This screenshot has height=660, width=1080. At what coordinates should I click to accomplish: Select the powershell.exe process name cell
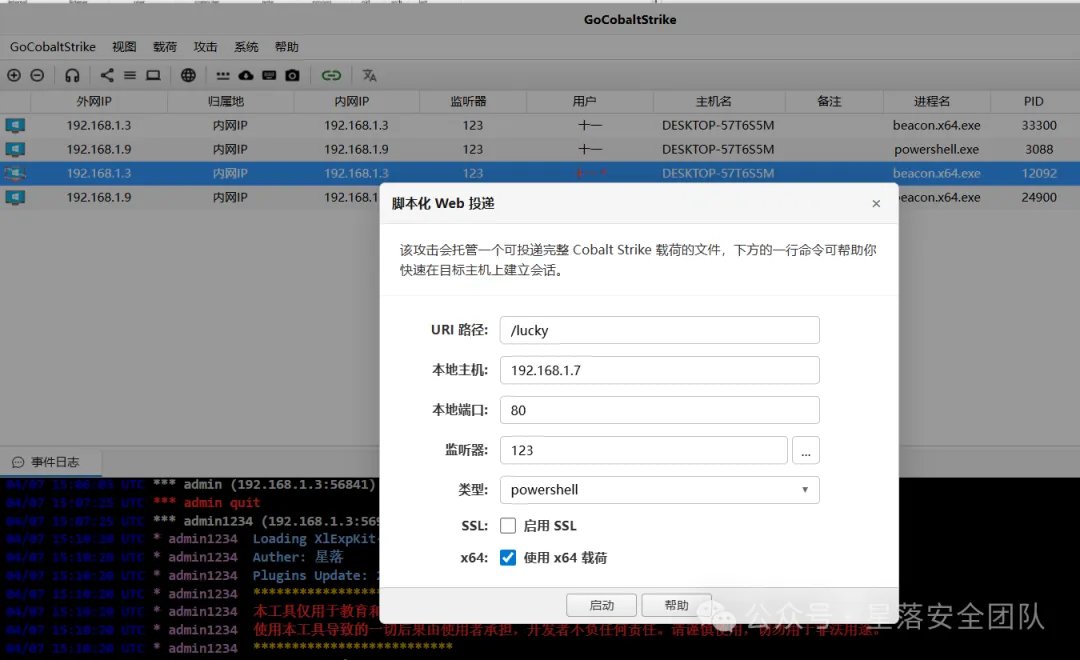click(x=937, y=149)
